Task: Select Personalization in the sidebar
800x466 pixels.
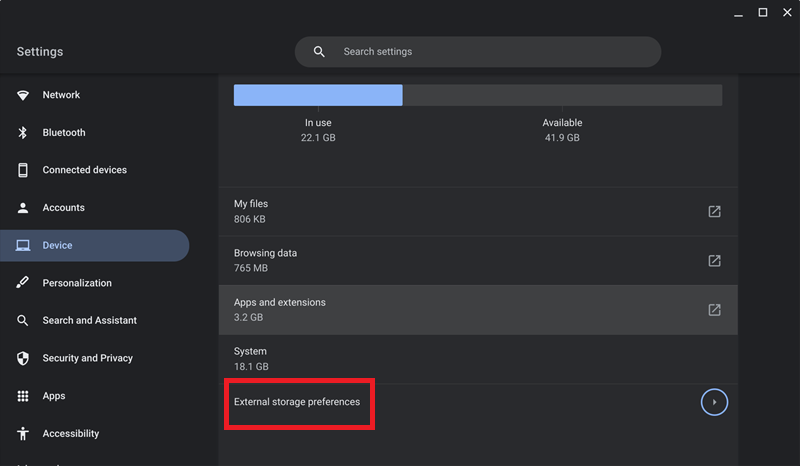Action: pyautogui.click(x=77, y=283)
